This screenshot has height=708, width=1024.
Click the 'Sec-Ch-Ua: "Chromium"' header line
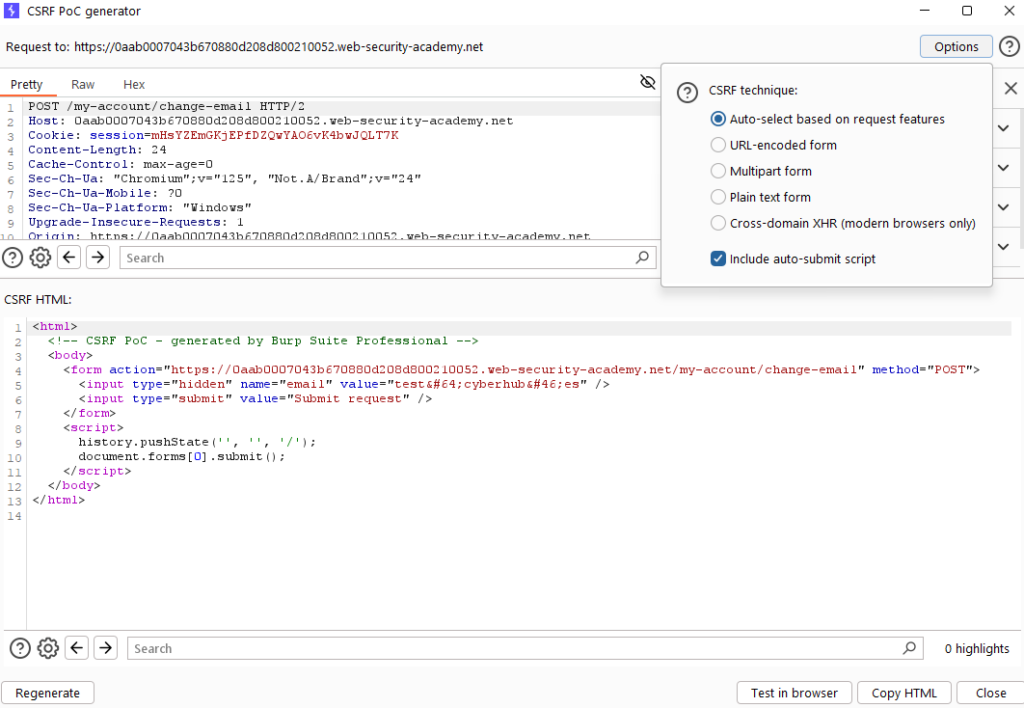pos(225,178)
